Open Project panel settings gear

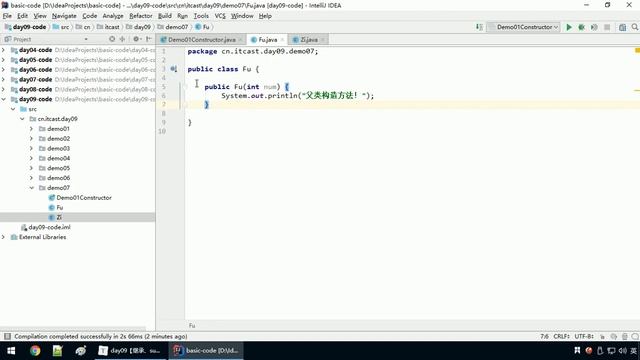(x=136, y=39)
